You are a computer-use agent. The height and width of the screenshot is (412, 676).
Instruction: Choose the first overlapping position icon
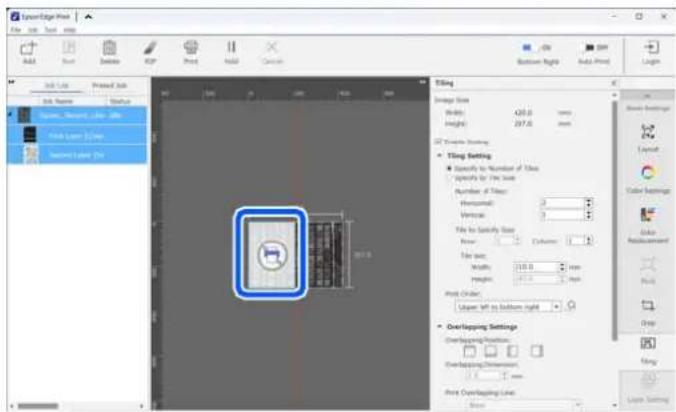click(x=469, y=351)
